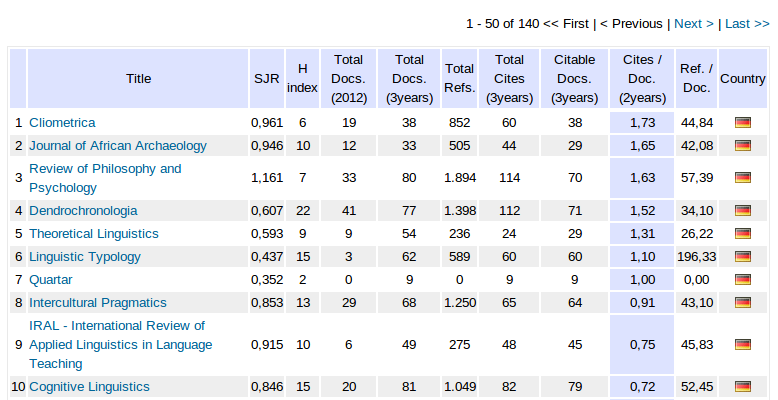The image size is (778, 400).
Task: Click the Total Cites (3years) header
Action: (x=509, y=78)
